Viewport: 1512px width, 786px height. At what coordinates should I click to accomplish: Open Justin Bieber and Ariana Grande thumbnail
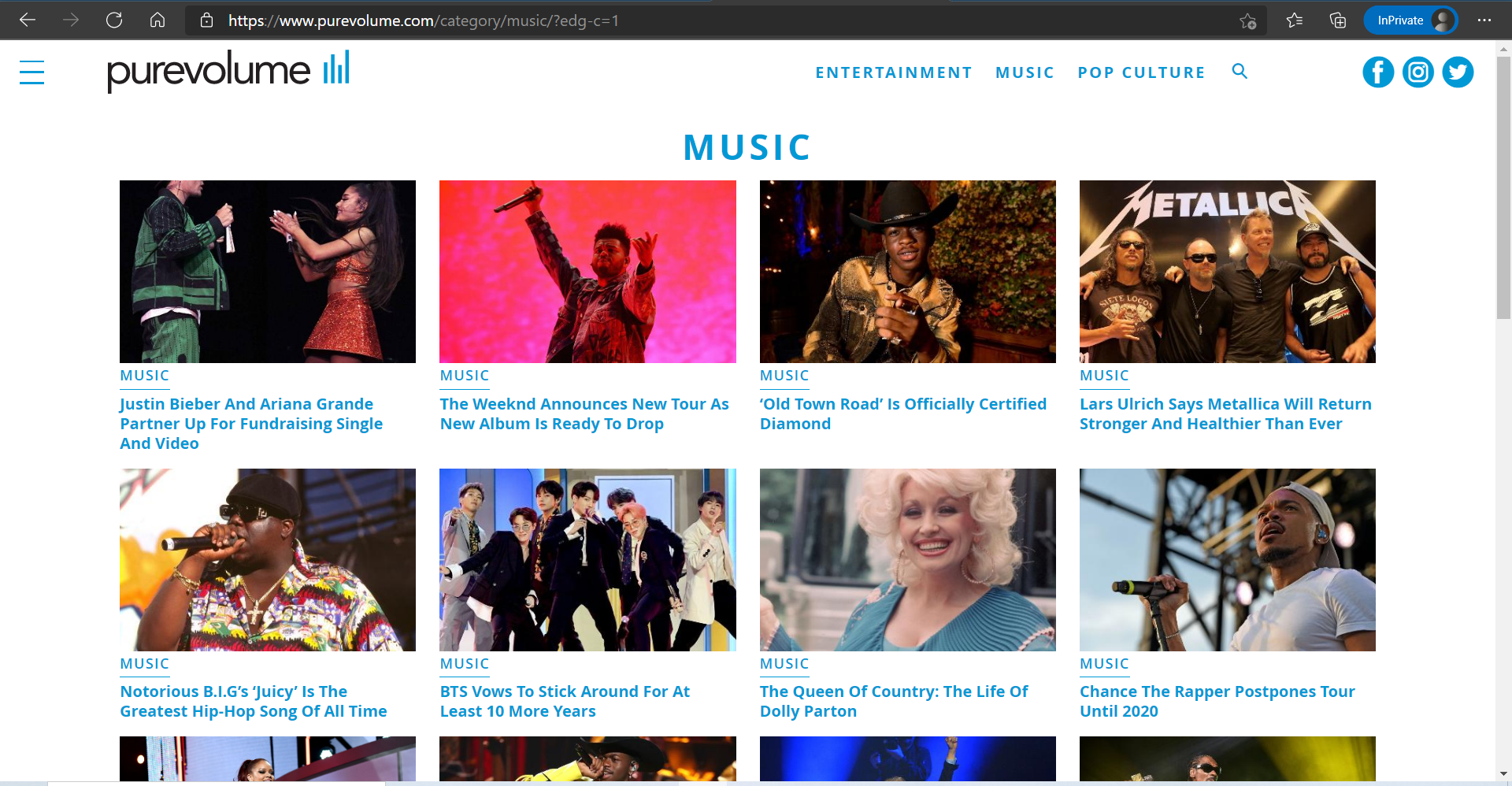[268, 272]
